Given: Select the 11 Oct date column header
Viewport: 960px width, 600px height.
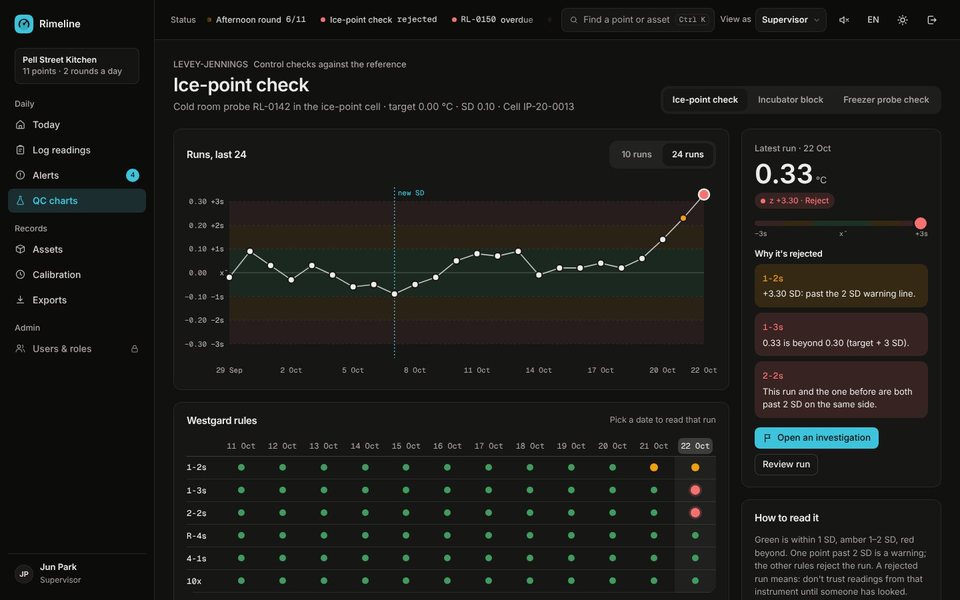Looking at the screenshot, I should (241, 446).
